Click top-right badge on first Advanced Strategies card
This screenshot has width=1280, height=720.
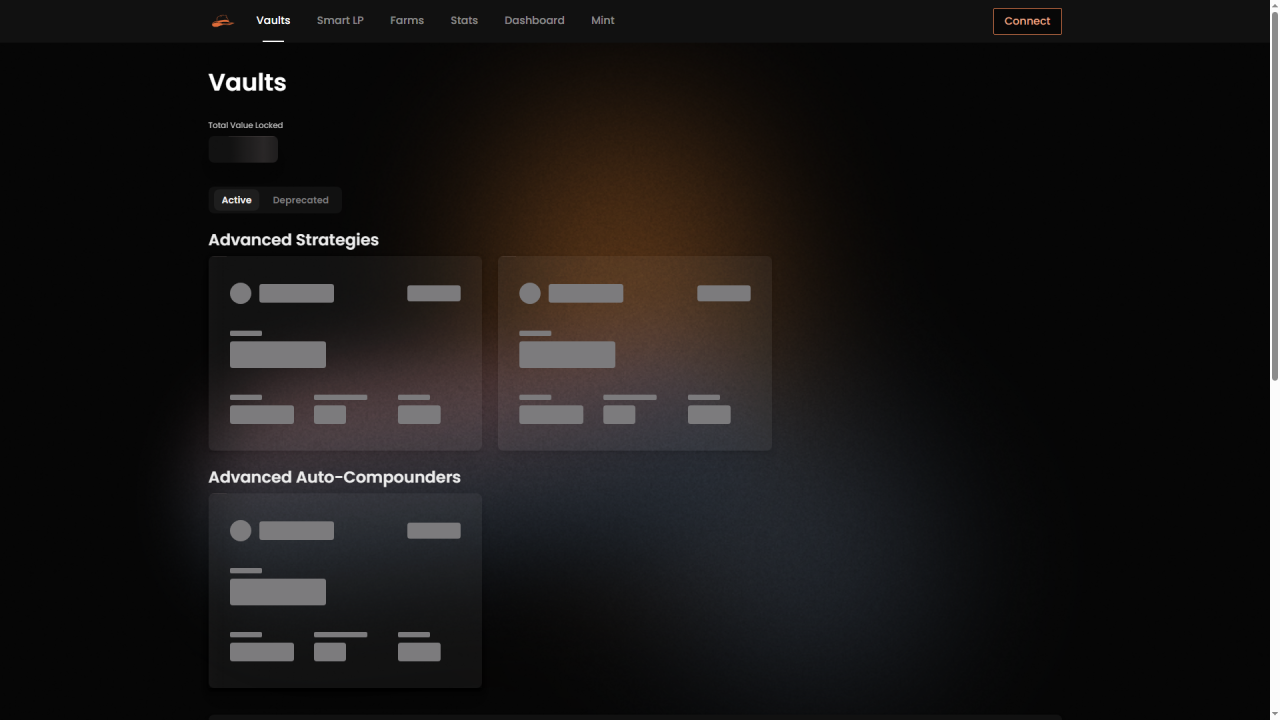coord(434,293)
